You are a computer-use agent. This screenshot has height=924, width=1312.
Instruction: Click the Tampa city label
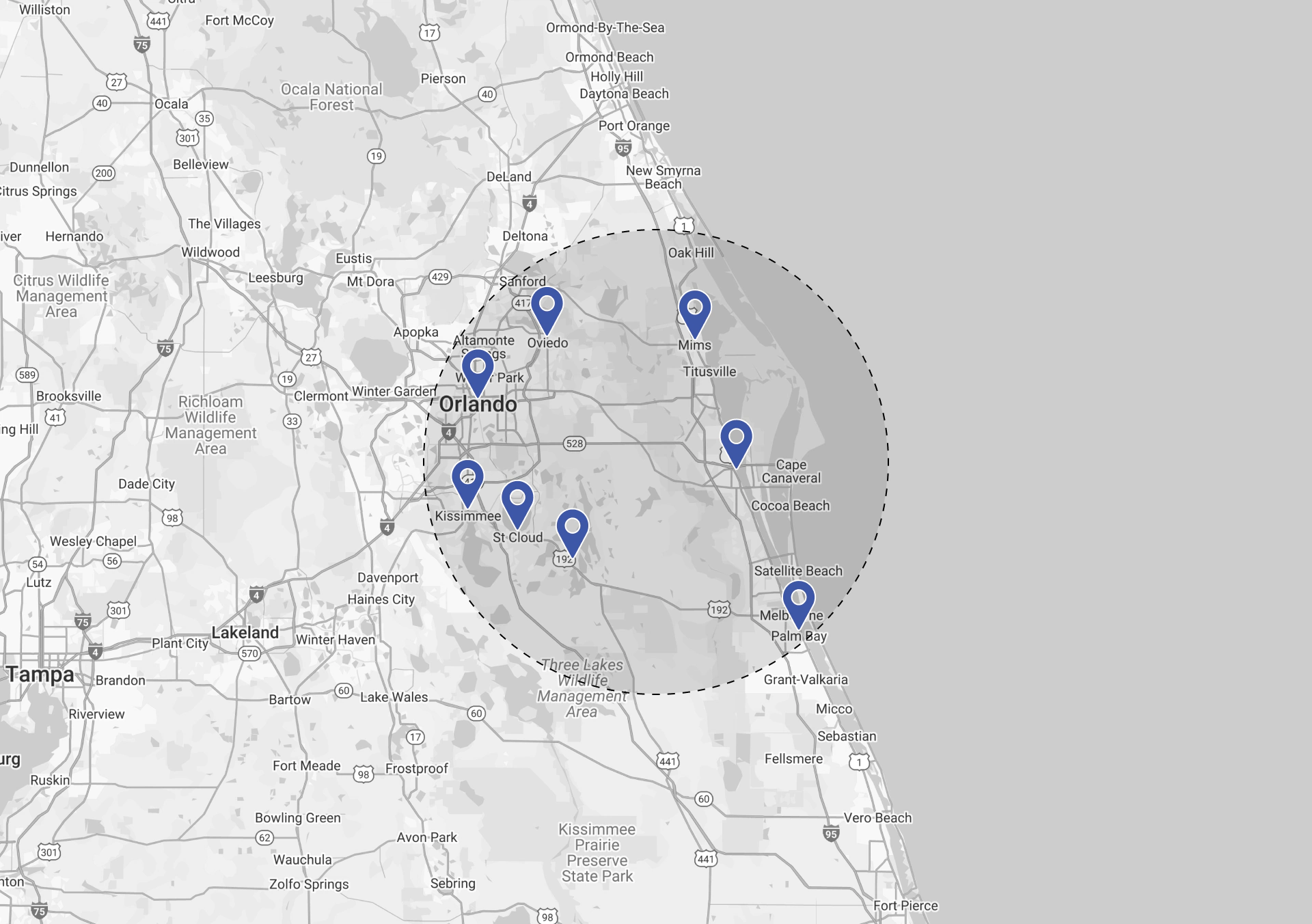click(40, 675)
